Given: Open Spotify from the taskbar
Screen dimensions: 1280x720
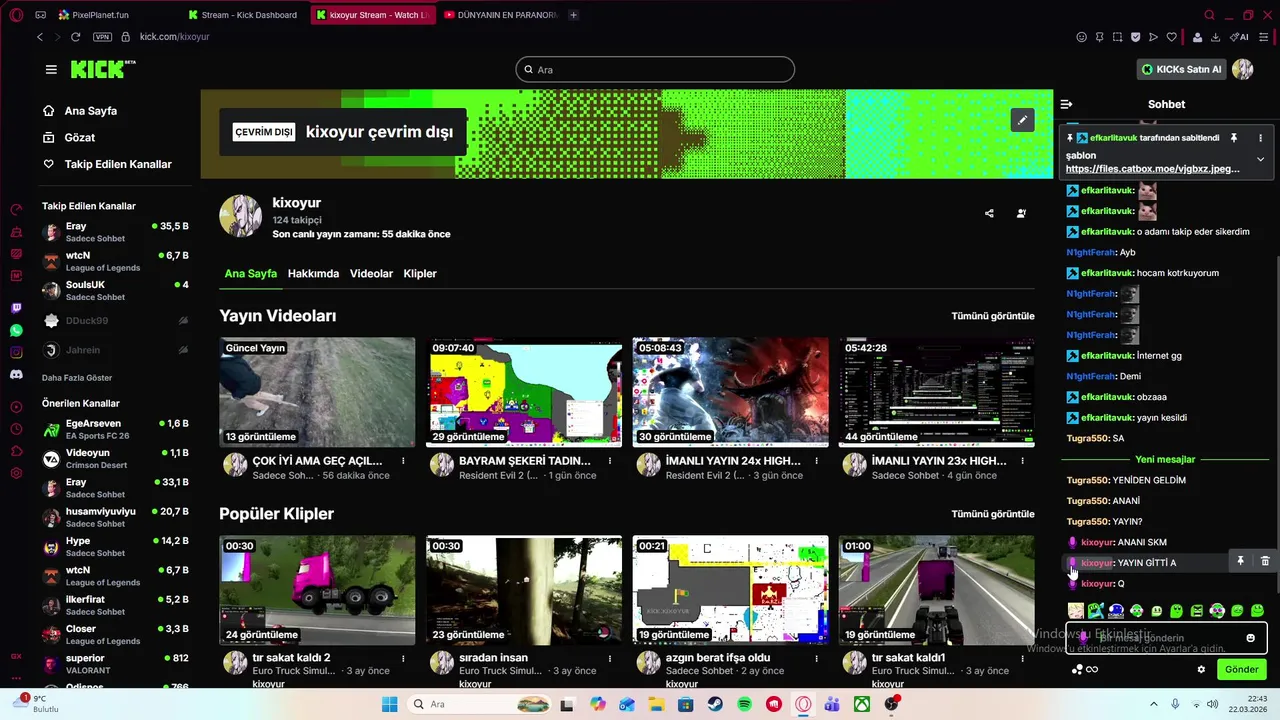Looking at the screenshot, I should pyautogui.click(x=744, y=704).
